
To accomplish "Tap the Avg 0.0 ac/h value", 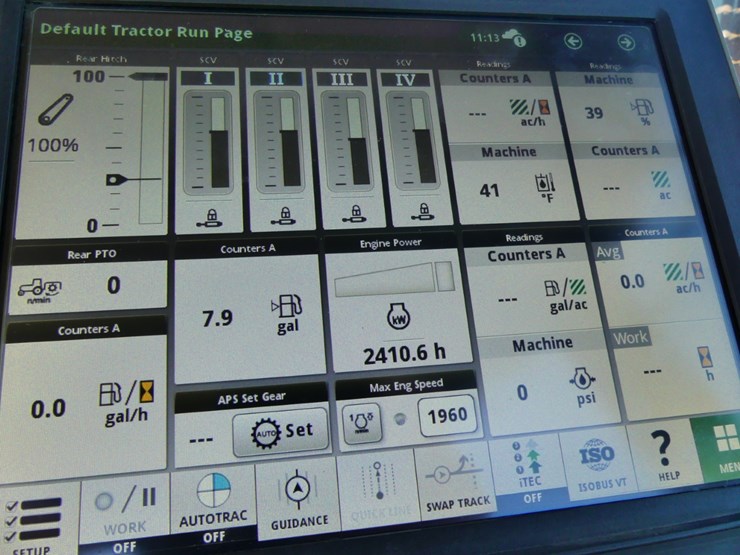I will pos(632,282).
